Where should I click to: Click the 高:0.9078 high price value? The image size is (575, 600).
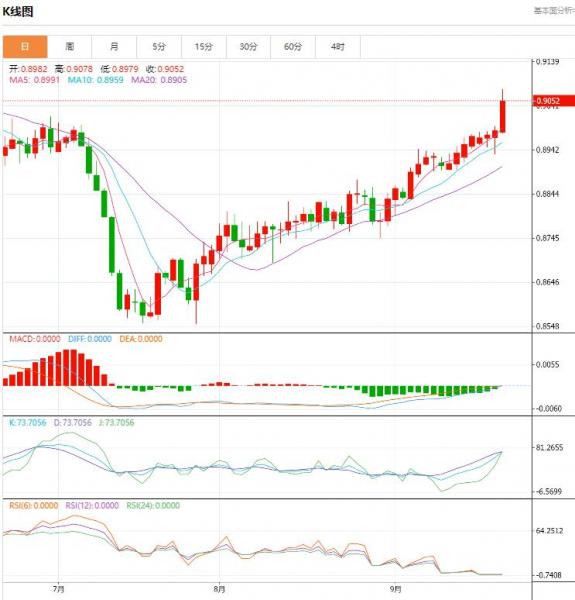point(73,69)
